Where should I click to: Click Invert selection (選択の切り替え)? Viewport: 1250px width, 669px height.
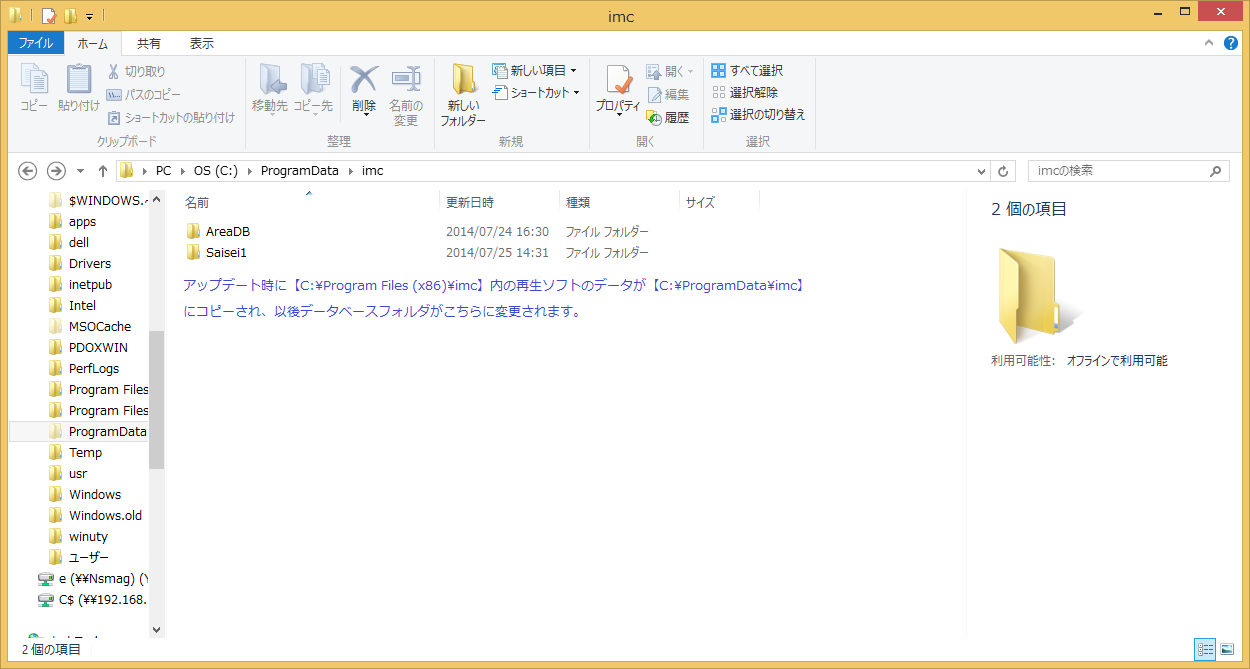[758, 115]
